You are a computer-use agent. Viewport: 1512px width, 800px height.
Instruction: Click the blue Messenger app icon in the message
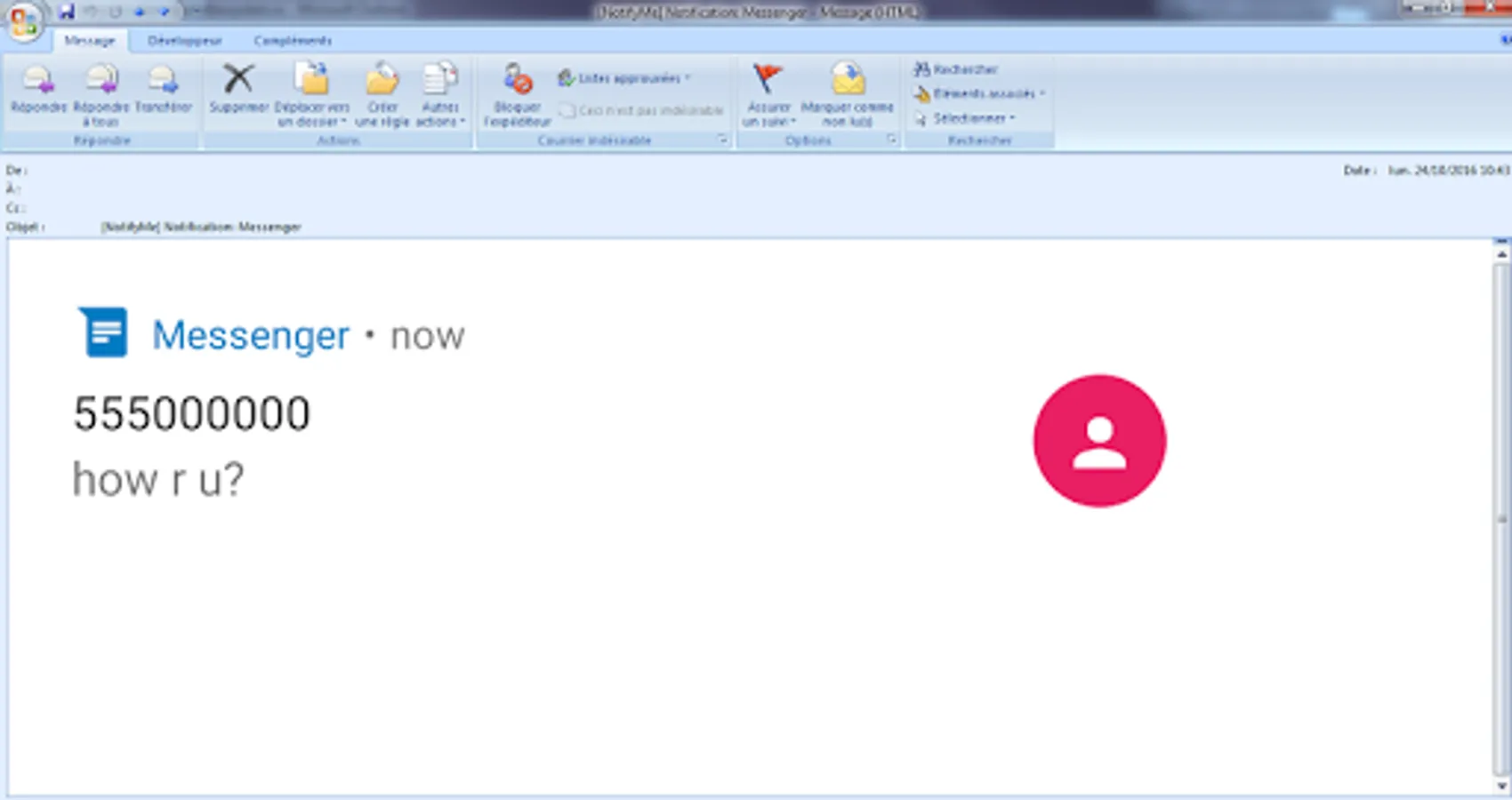(x=103, y=332)
